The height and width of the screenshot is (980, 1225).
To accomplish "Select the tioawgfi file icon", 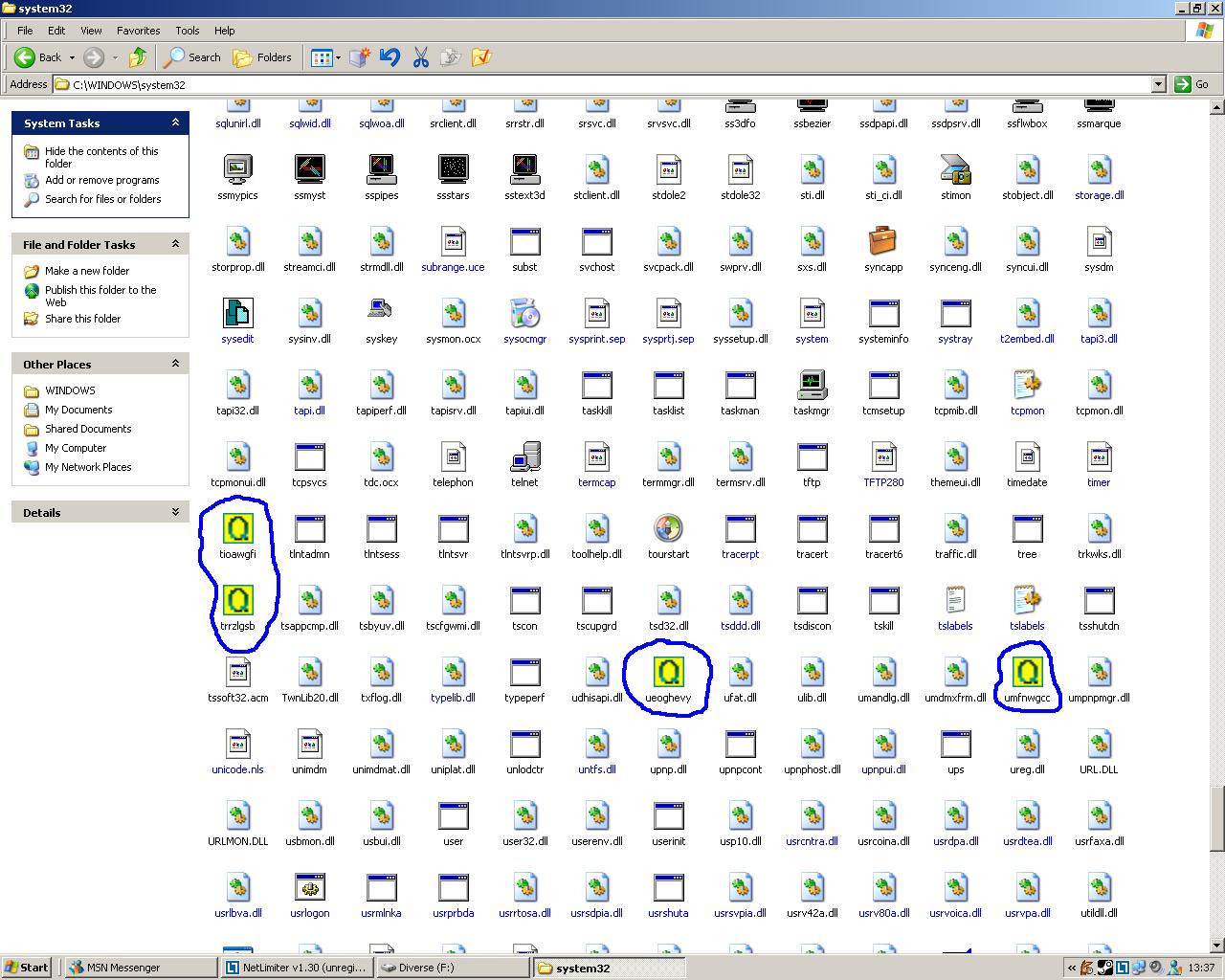I will [237, 528].
